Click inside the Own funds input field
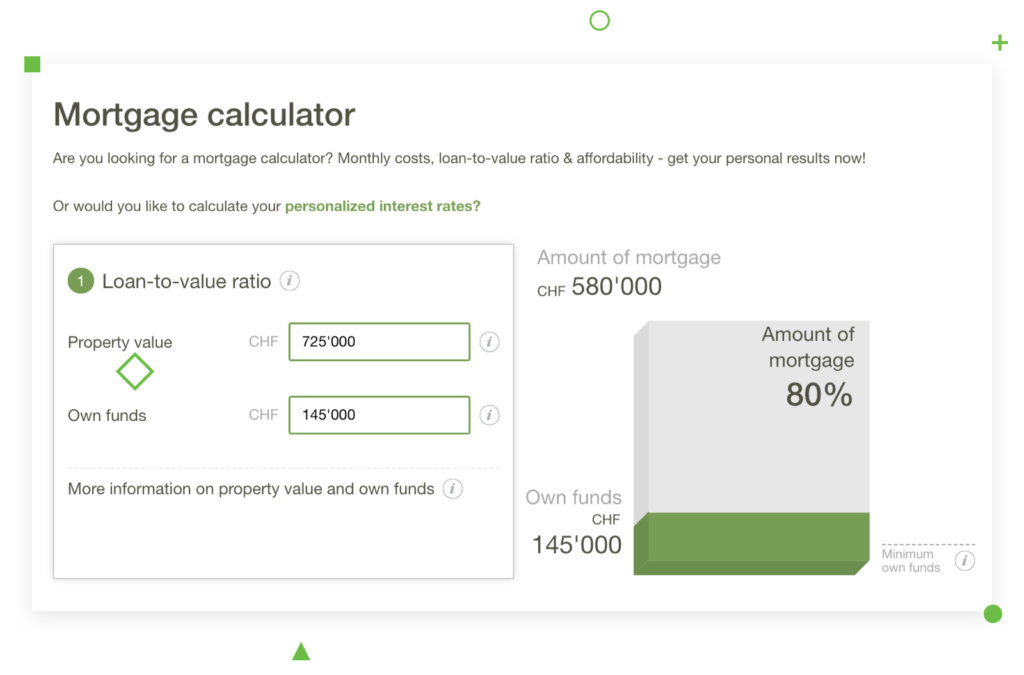Viewport: 1024px width, 675px height. click(378, 414)
